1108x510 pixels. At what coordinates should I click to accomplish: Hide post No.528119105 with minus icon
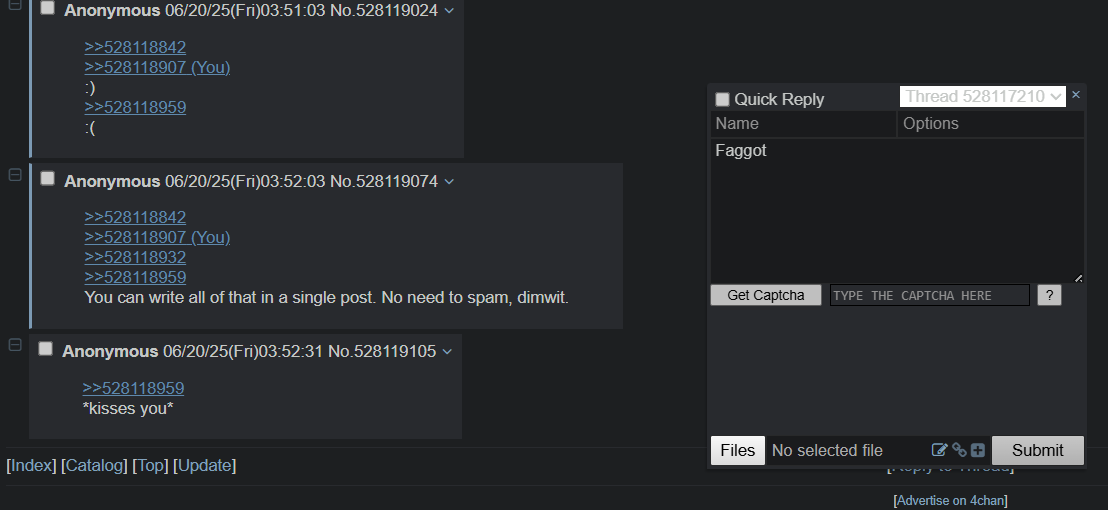15,345
